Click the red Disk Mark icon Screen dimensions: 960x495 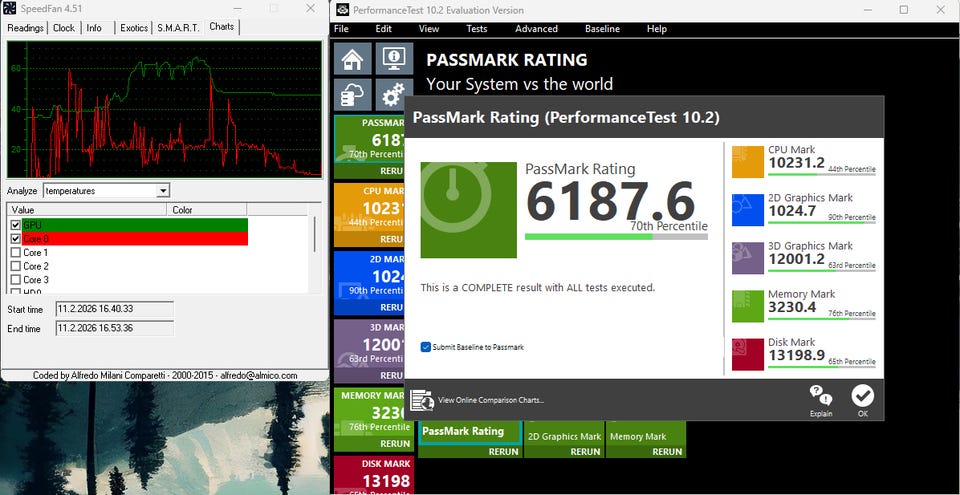pos(748,355)
